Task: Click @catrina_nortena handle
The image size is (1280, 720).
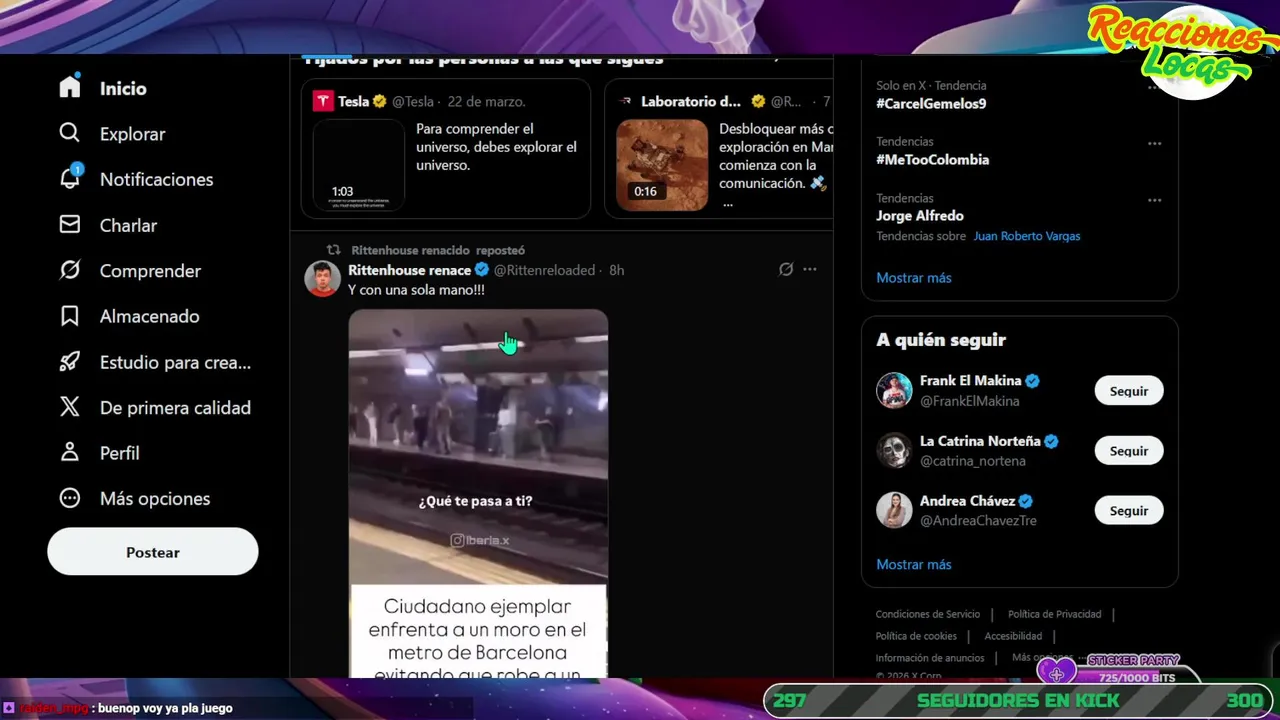Action: pos(973,461)
